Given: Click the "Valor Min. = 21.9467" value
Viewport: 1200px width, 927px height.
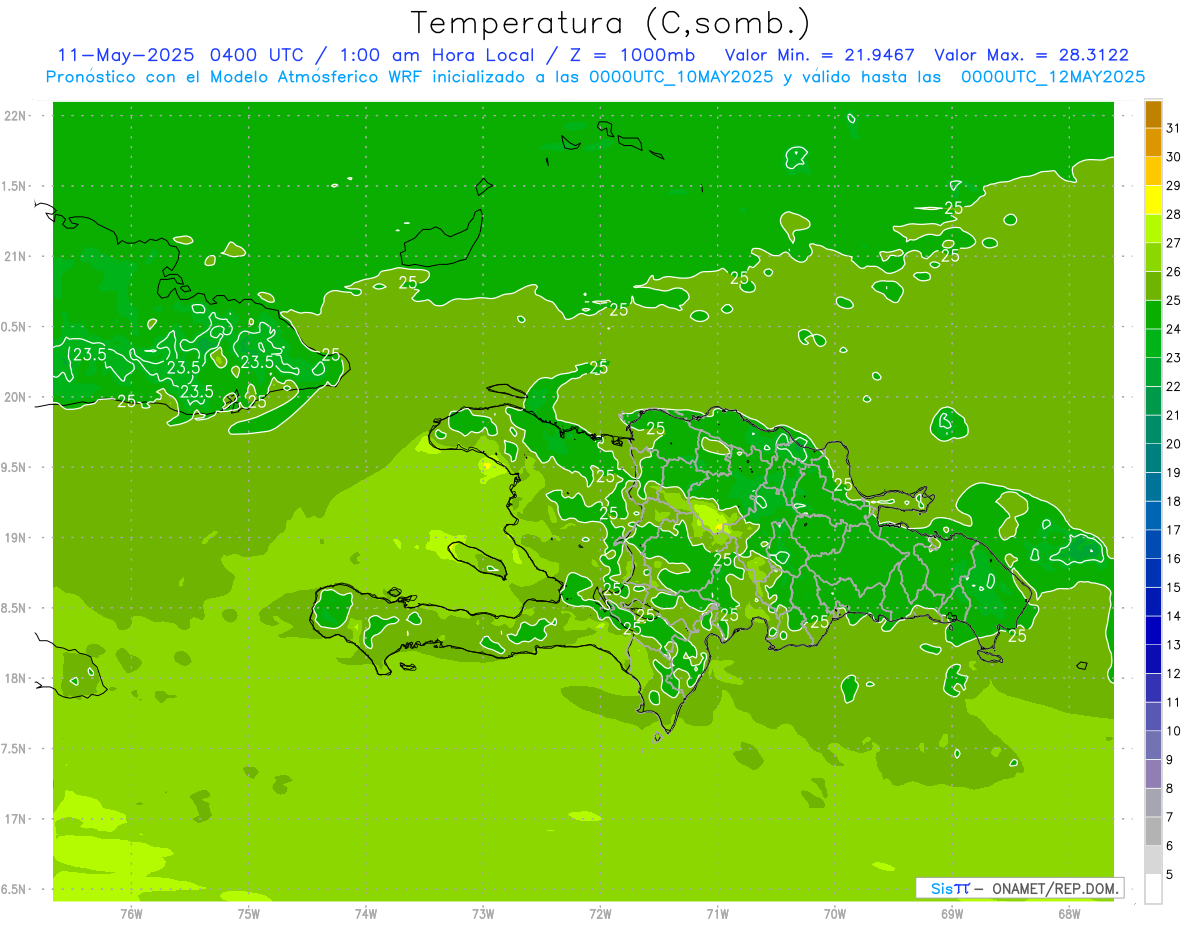Looking at the screenshot, I should (819, 55).
